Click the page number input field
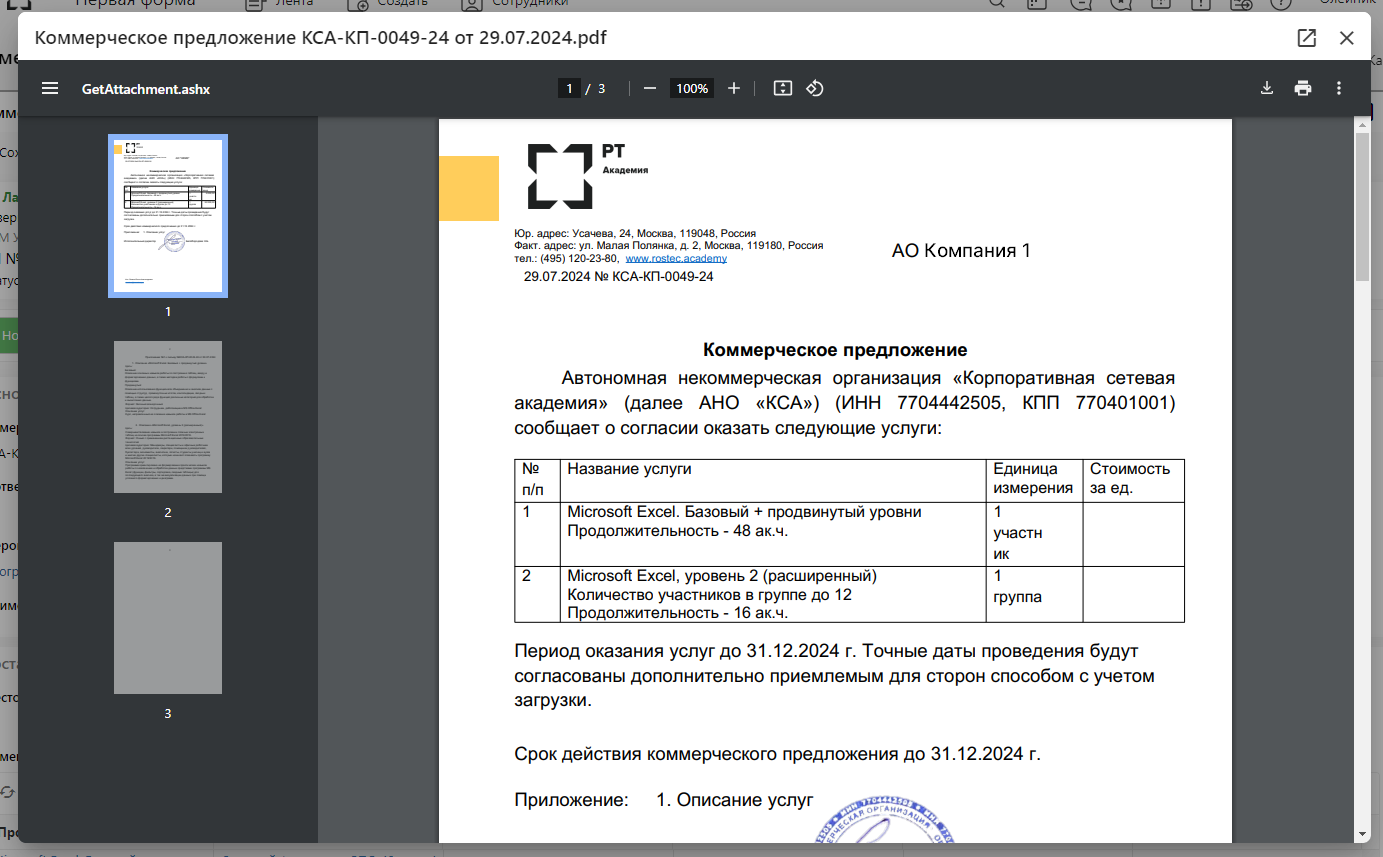Image resolution: width=1383 pixels, height=857 pixels. pos(569,88)
